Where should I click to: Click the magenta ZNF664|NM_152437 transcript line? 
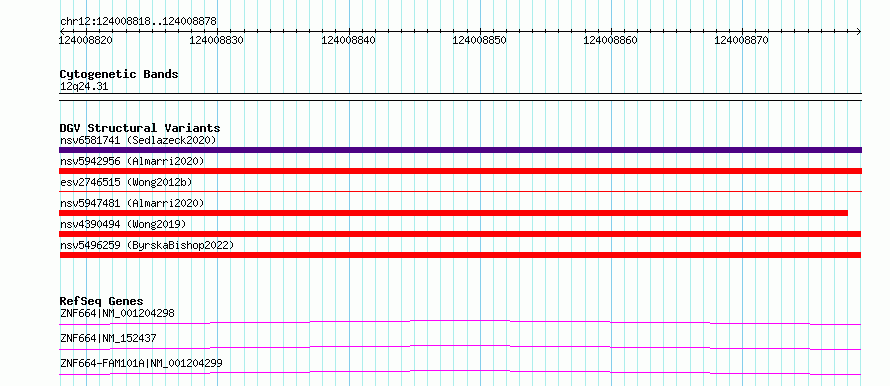click(x=460, y=347)
